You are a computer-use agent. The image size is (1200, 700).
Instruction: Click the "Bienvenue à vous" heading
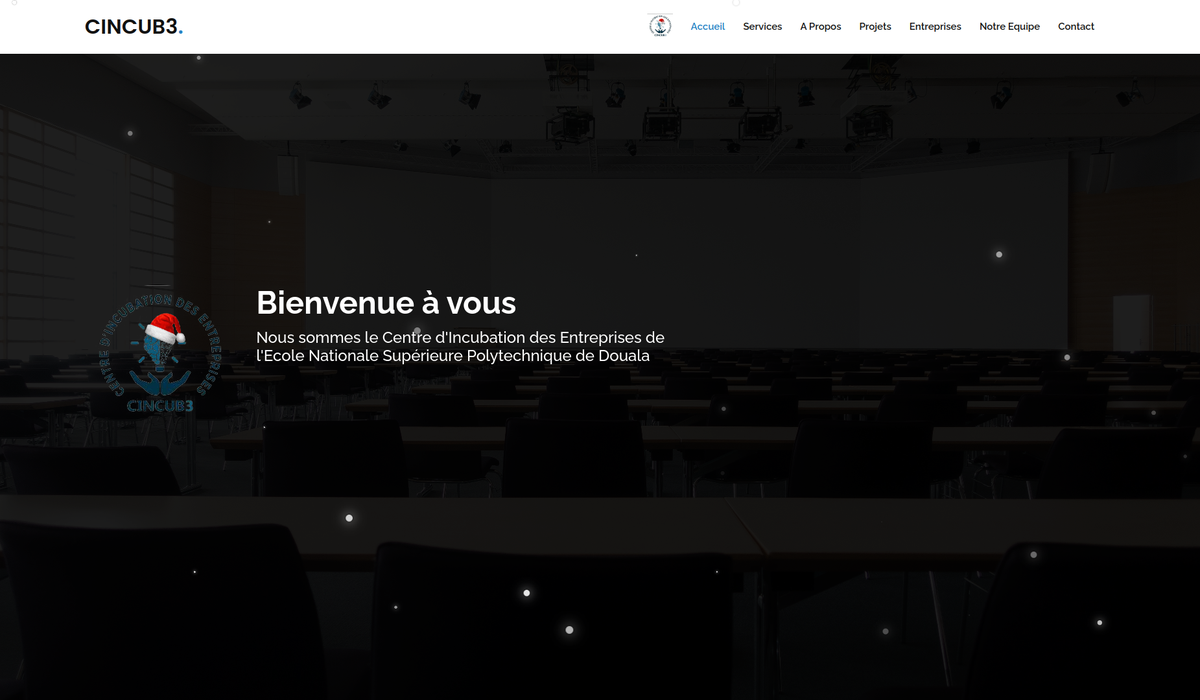pyautogui.click(x=386, y=302)
